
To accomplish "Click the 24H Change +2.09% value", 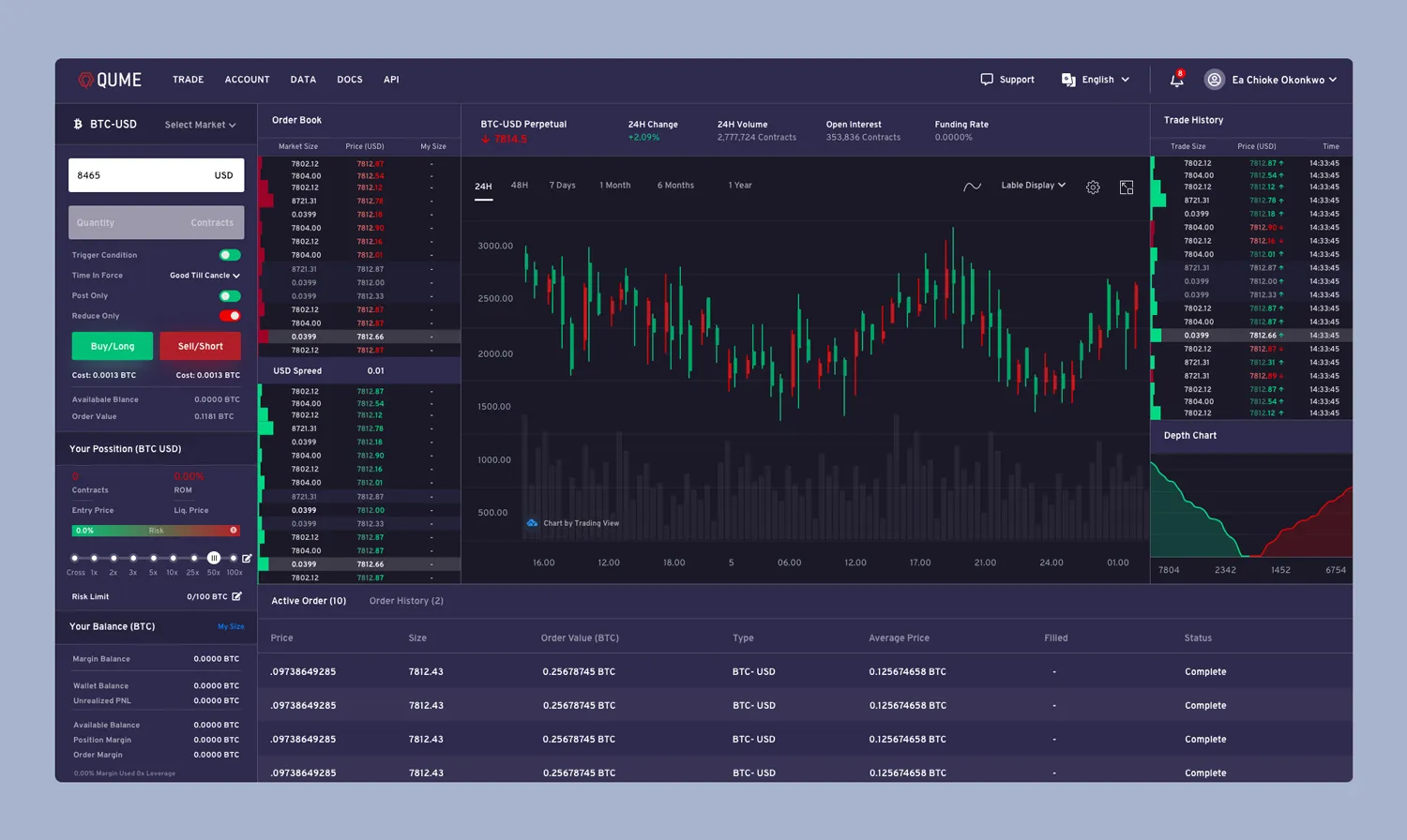I will 643,138.
